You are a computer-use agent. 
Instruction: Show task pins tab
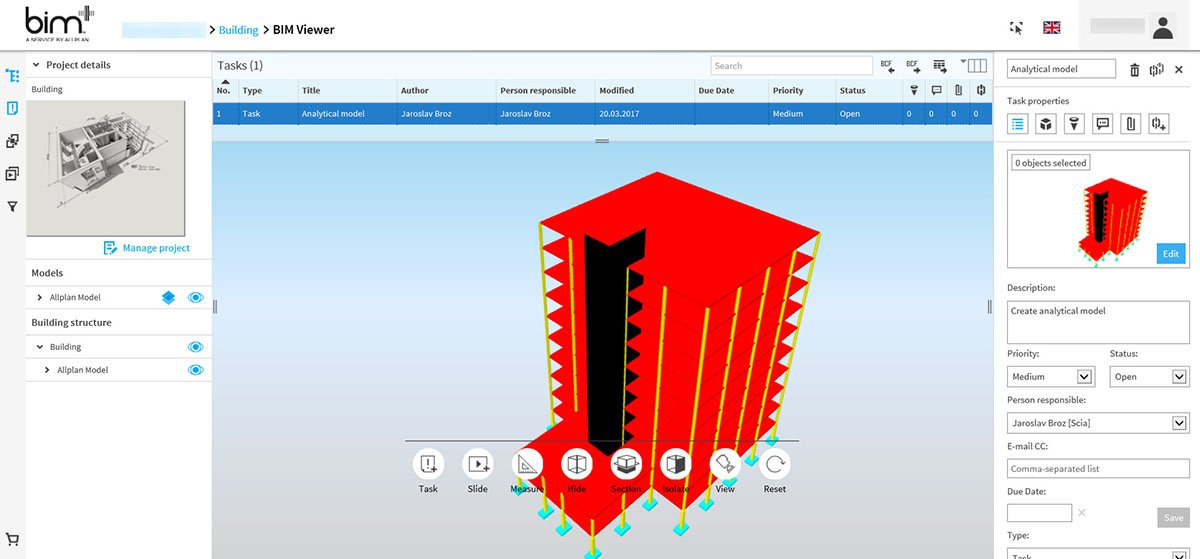1074,124
